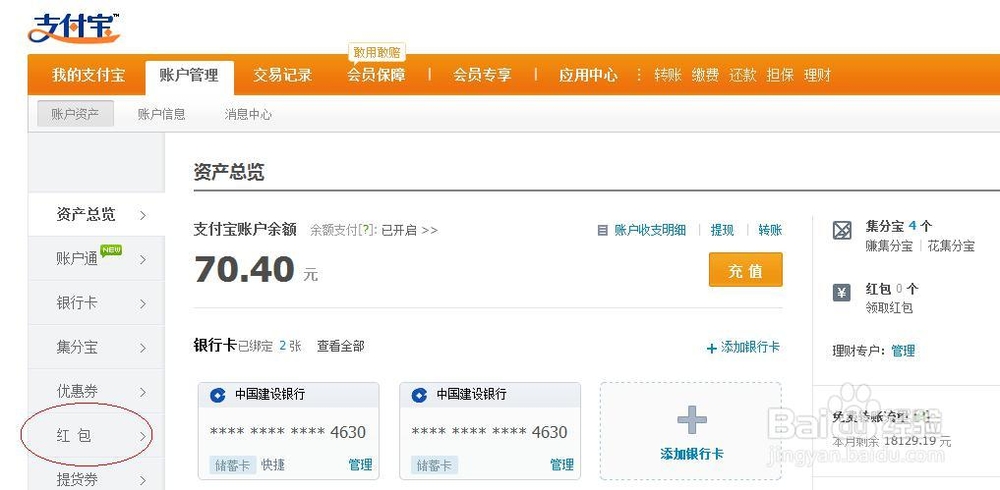Expand 银行卡 with its sidebar arrow

tap(143, 303)
